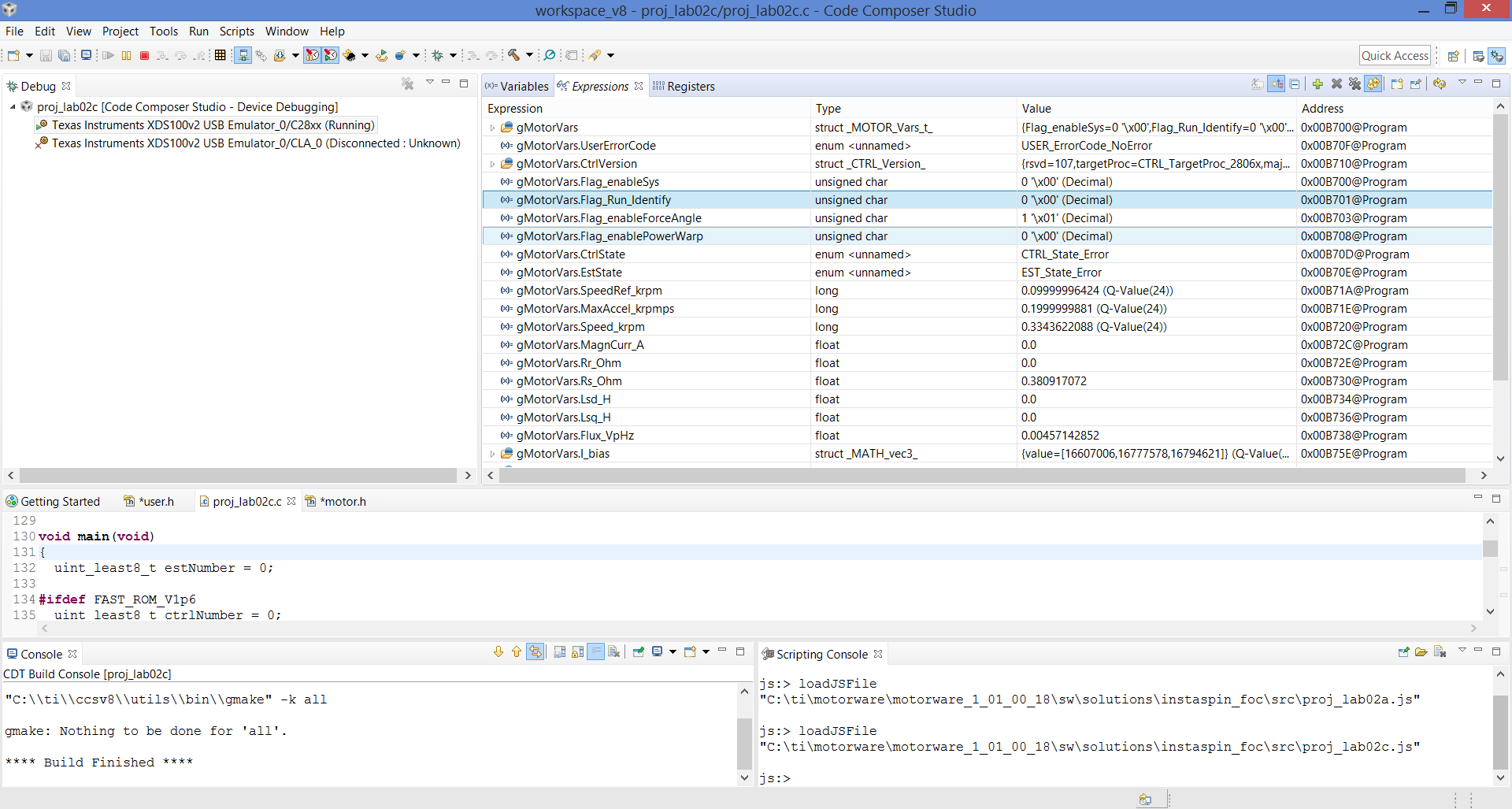
Task: Expand gMotorVars.CtrlVersion struct entry
Action: point(493,164)
